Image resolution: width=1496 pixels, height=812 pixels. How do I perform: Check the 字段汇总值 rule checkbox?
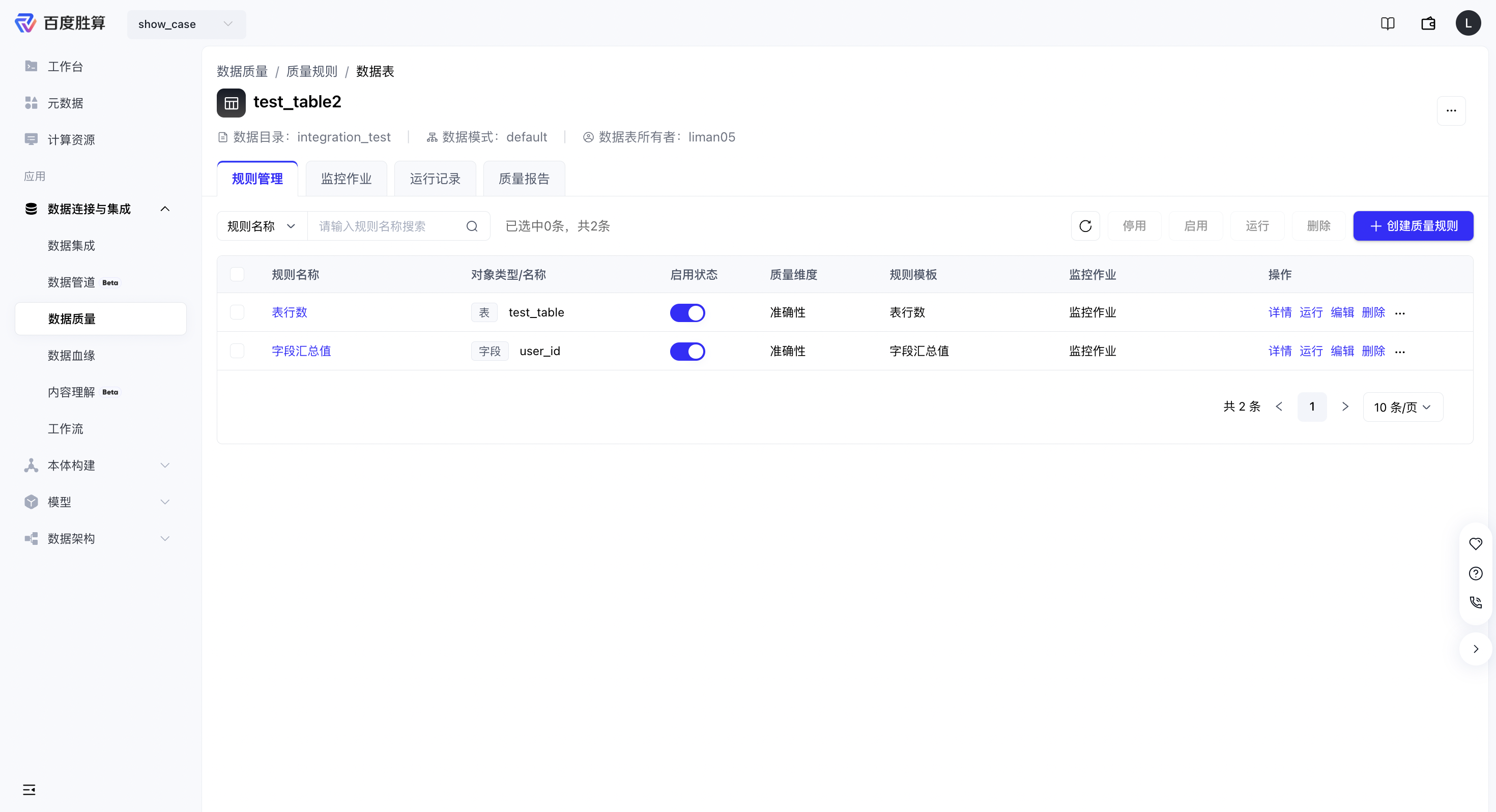[237, 351]
